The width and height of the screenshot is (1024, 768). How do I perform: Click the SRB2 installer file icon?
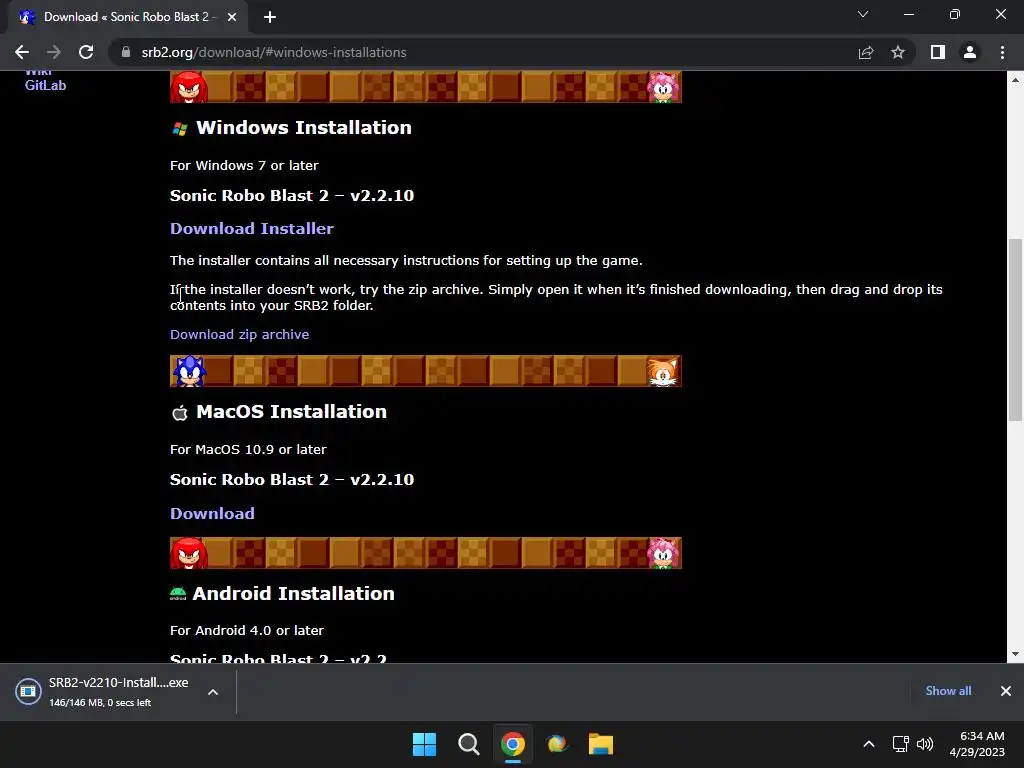click(28, 692)
